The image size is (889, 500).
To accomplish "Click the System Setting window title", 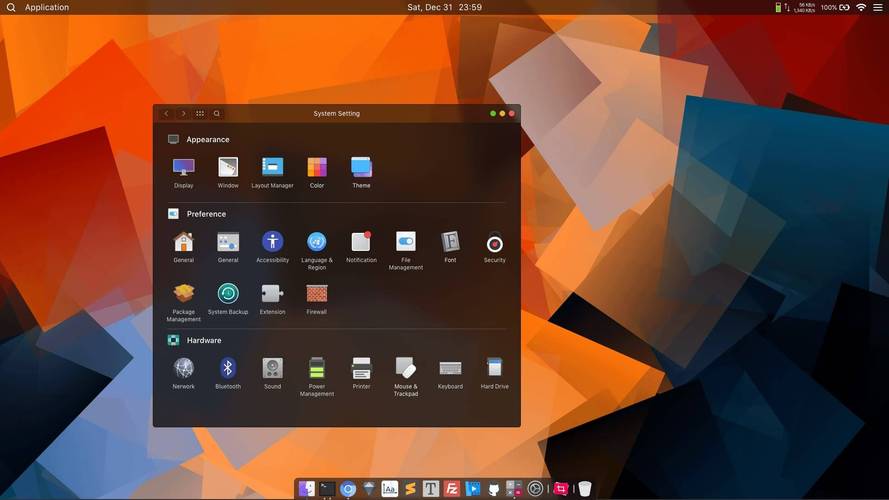I will pyautogui.click(x=336, y=113).
